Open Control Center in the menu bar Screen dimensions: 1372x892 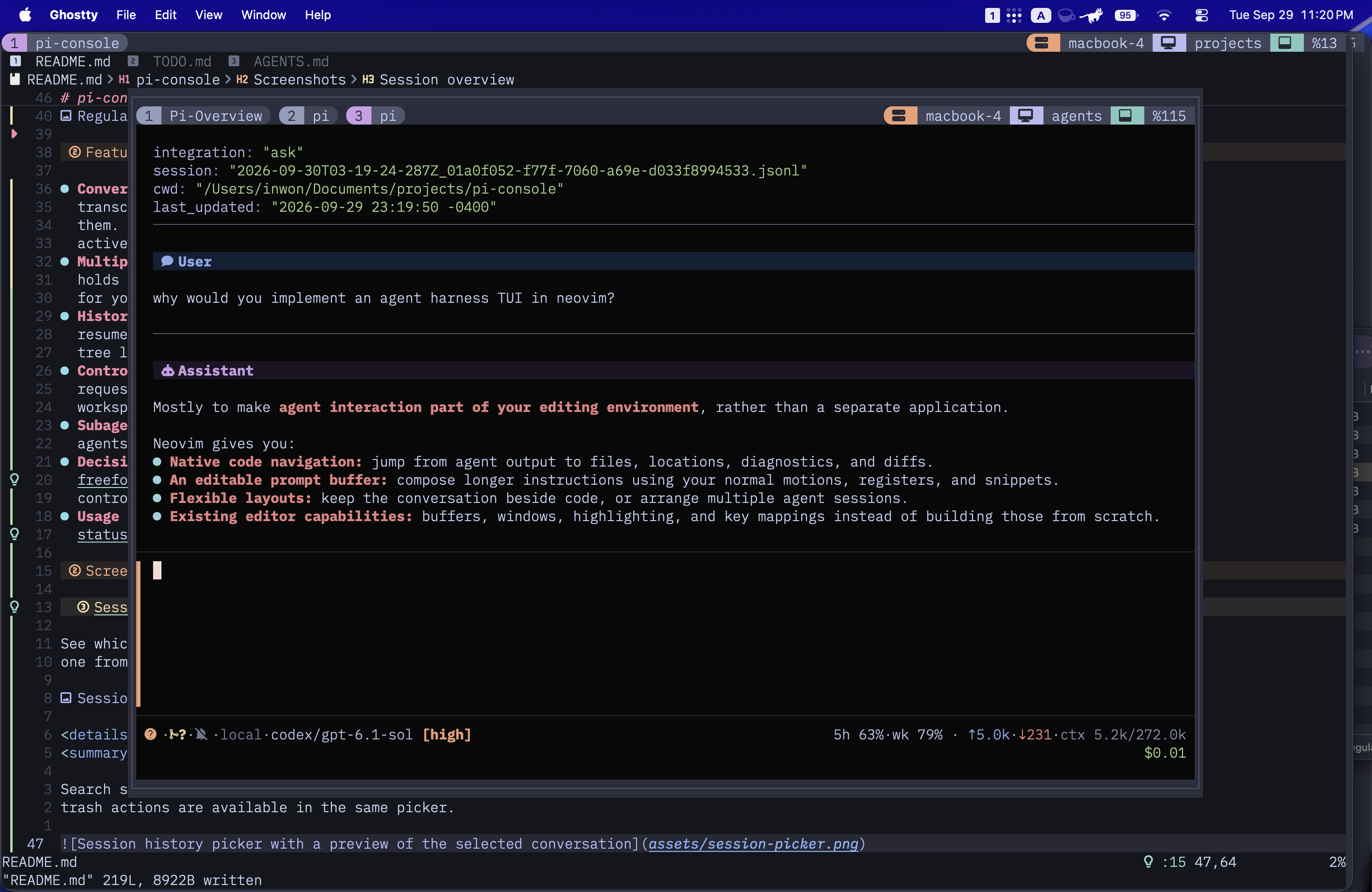point(1201,15)
